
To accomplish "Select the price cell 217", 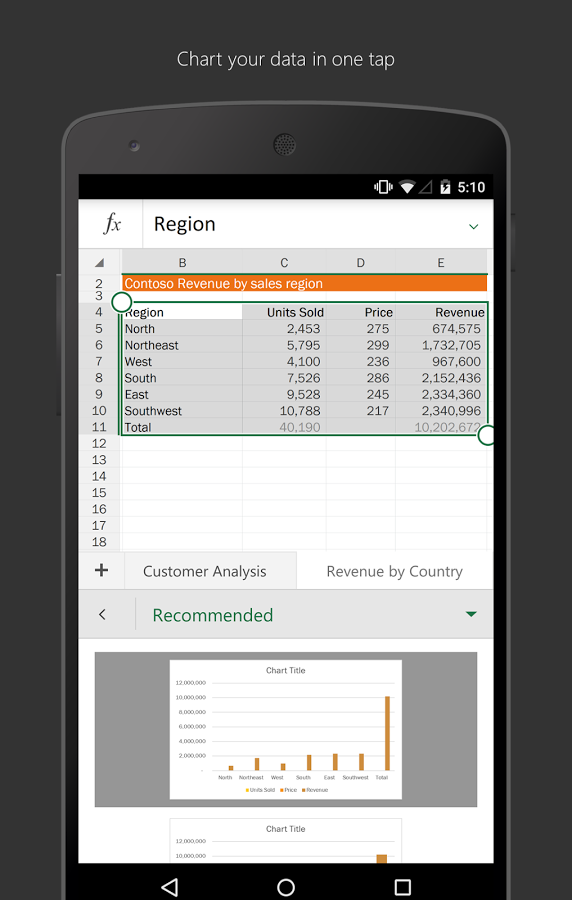I will point(360,411).
